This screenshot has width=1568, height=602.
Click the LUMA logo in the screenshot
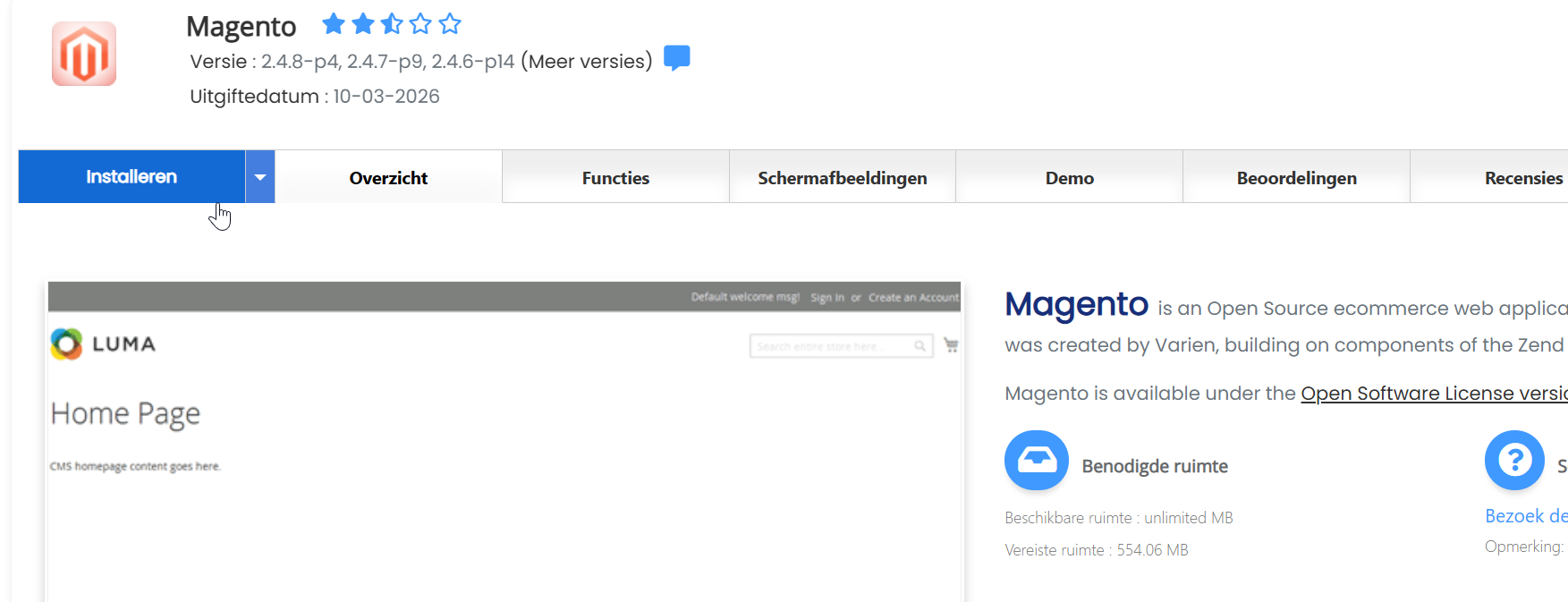(x=104, y=343)
